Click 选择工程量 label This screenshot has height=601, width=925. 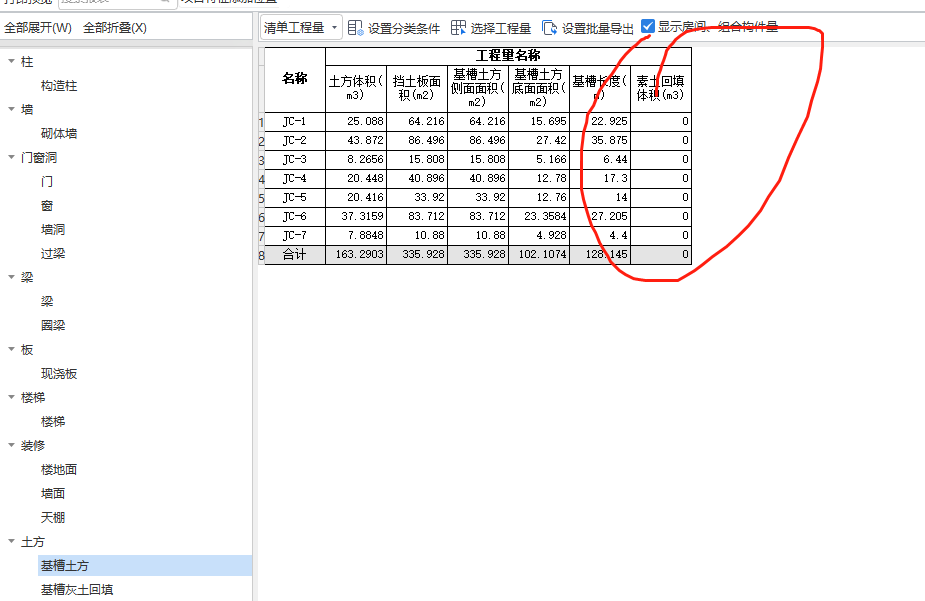click(x=500, y=28)
